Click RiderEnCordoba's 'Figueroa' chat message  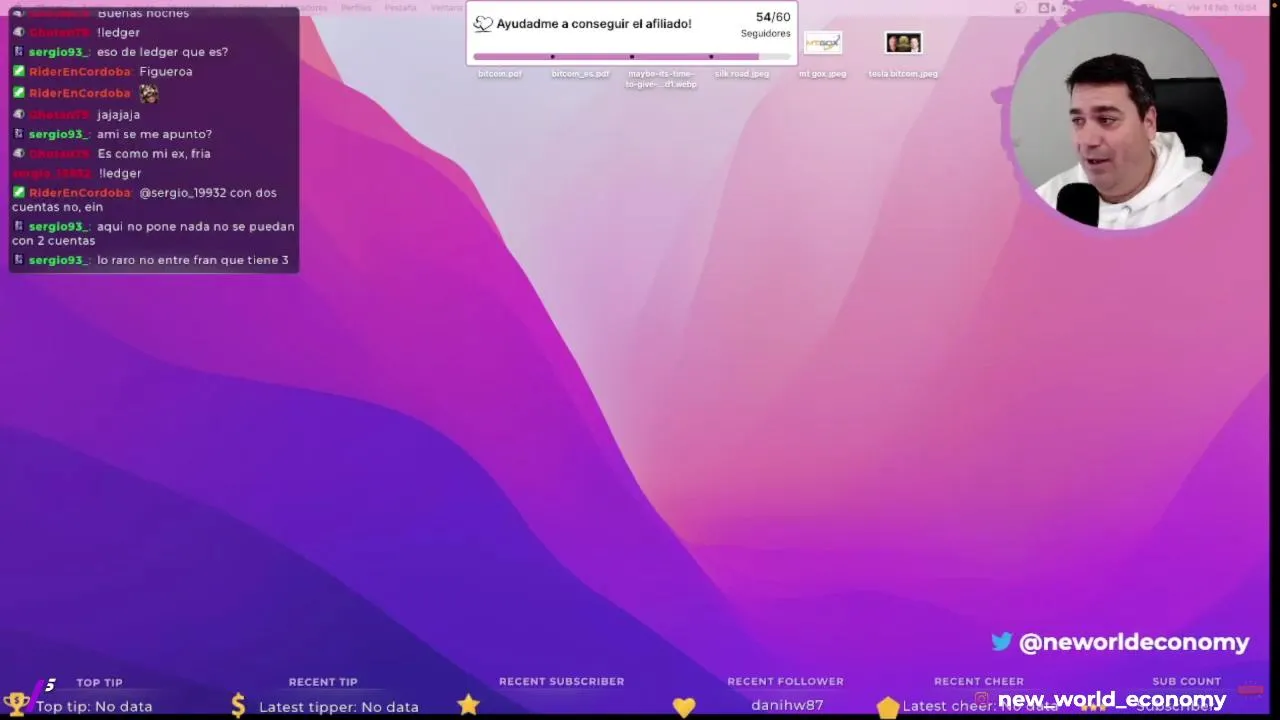(x=166, y=72)
